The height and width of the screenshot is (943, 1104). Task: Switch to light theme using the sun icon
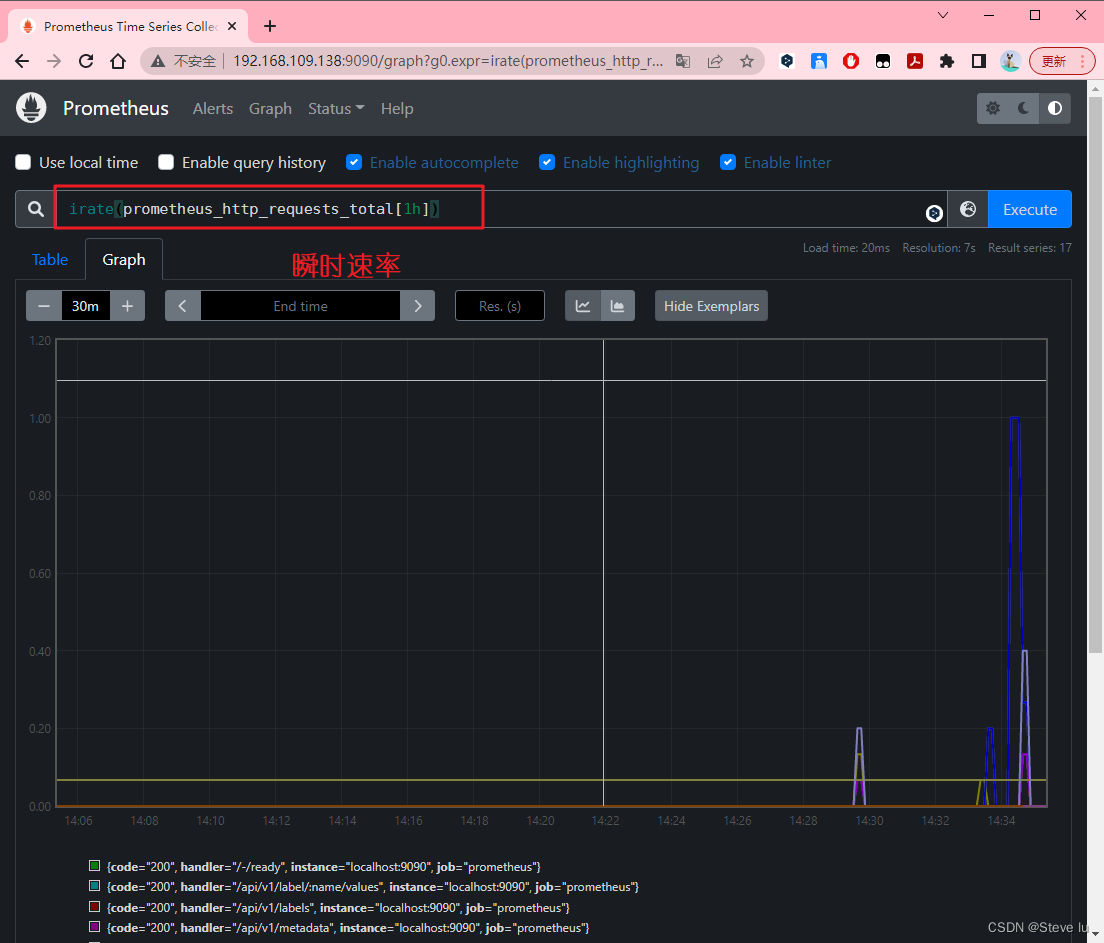[x=993, y=108]
